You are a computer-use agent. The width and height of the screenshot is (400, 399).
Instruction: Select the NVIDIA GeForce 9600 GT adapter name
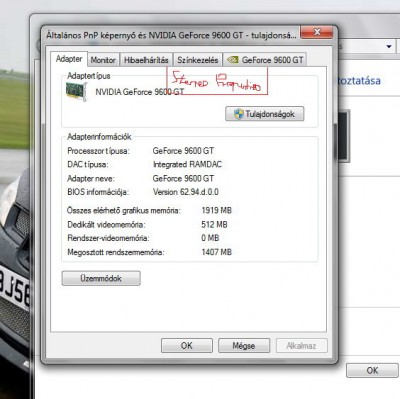pyautogui.click(x=140, y=92)
